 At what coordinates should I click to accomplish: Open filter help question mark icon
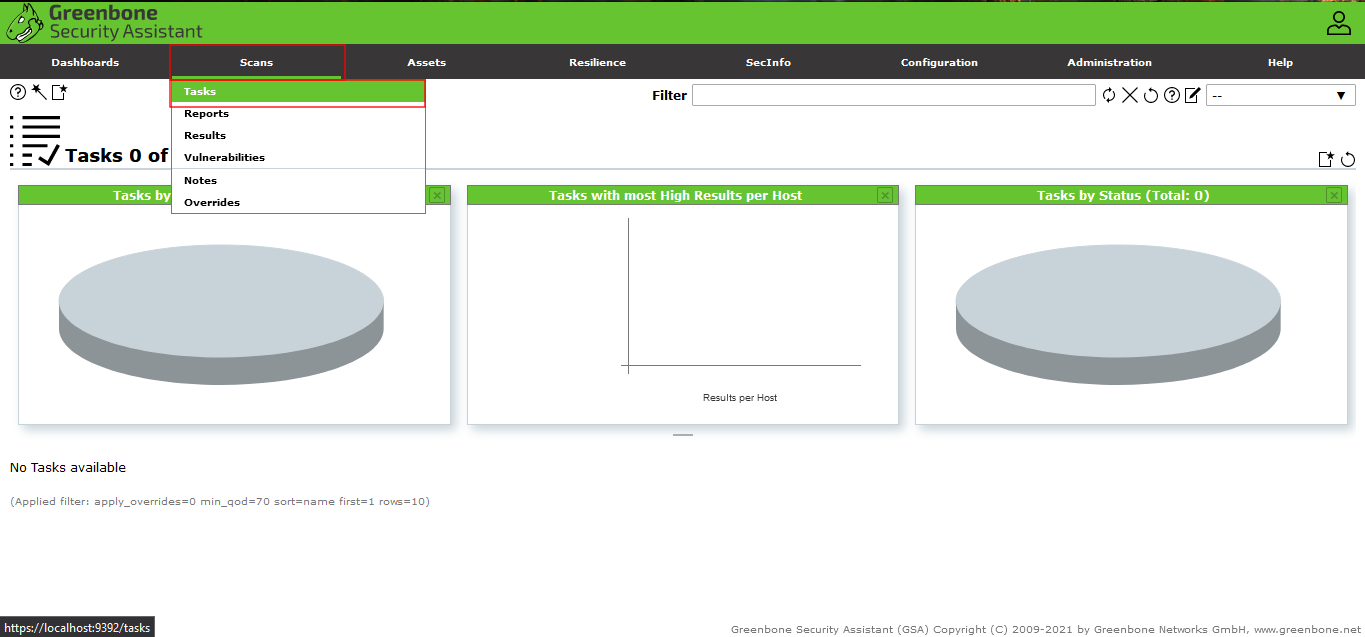pos(1172,95)
